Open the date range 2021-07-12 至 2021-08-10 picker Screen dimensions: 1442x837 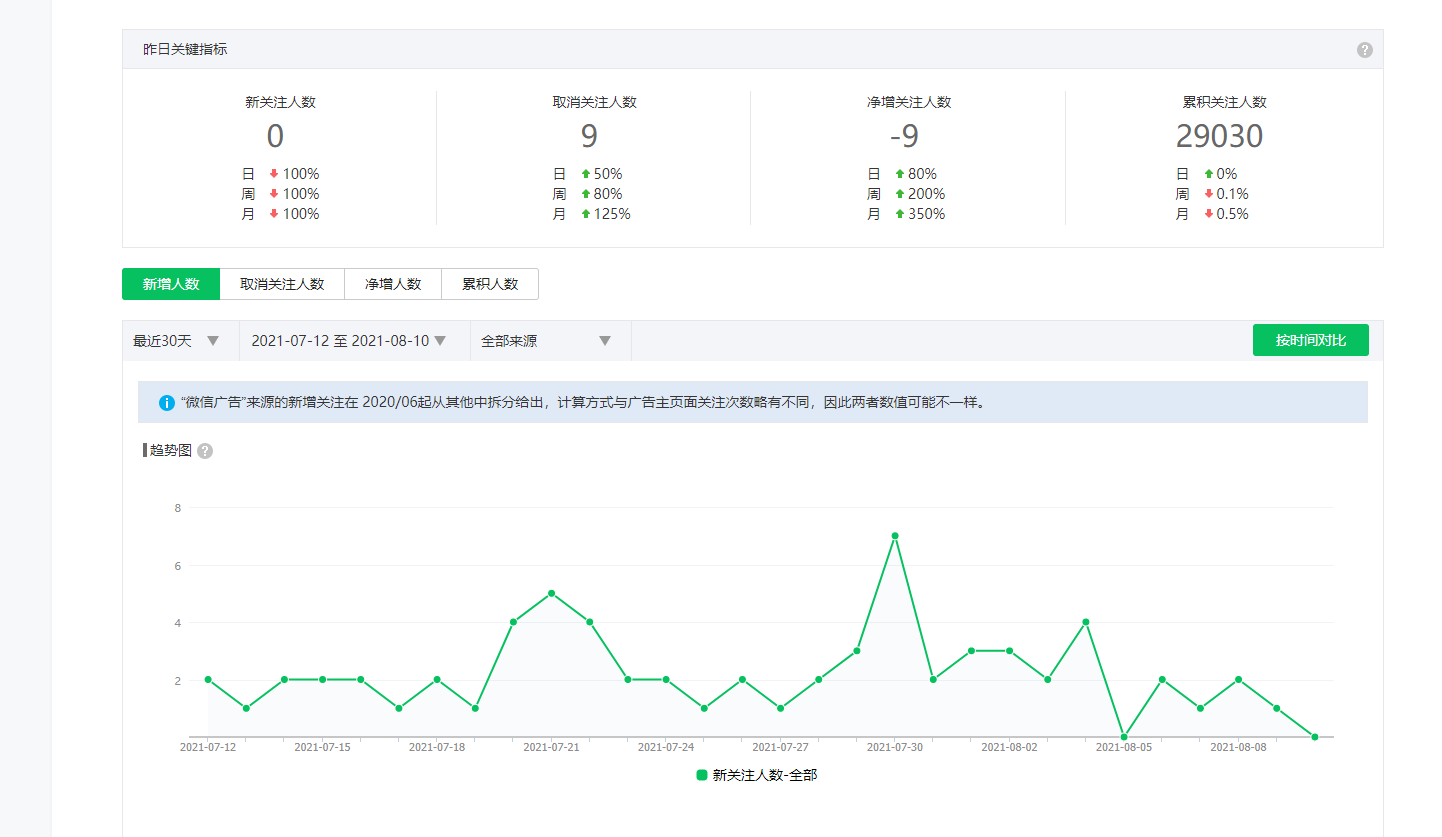(348, 341)
